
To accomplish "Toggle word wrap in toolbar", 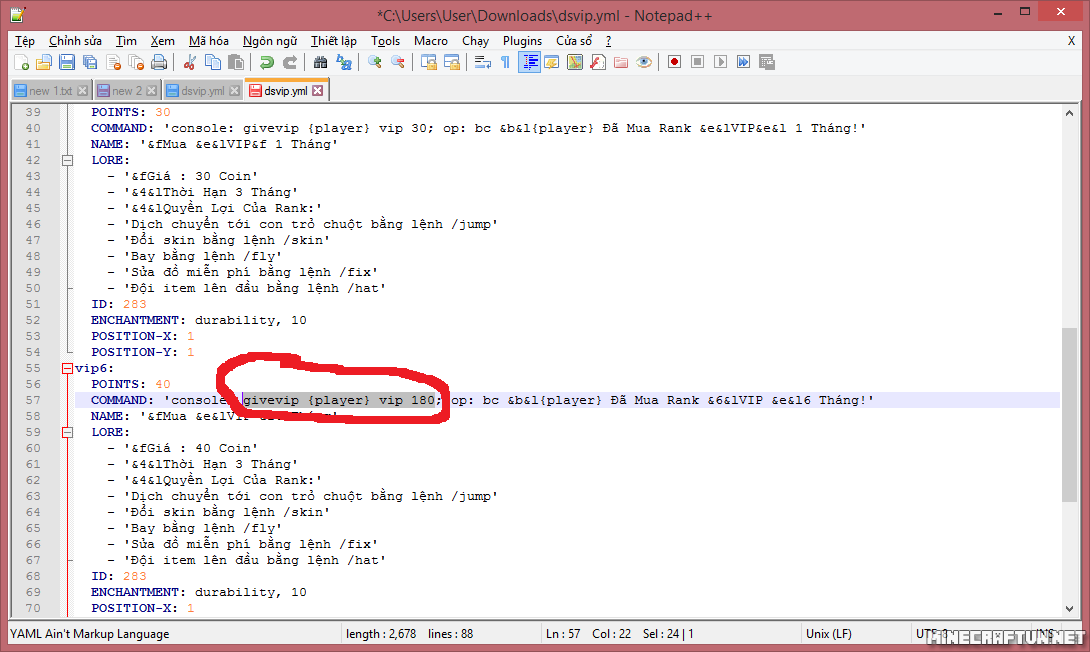I will point(482,63).
